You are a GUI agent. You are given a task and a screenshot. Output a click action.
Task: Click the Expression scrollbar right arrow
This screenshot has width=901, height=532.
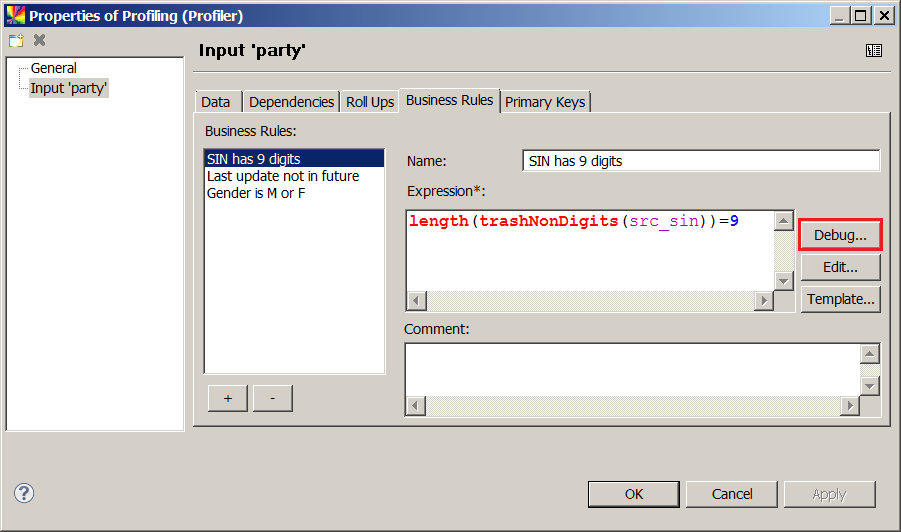pos(764,301)
